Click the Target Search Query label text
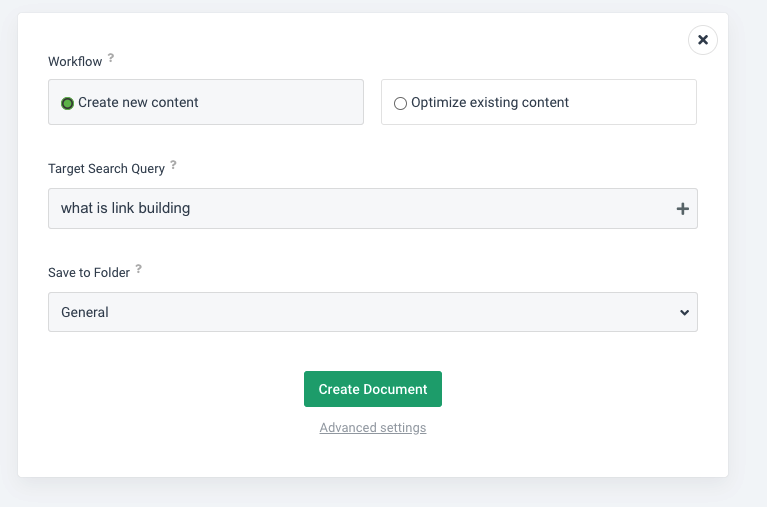 [106, 169]
